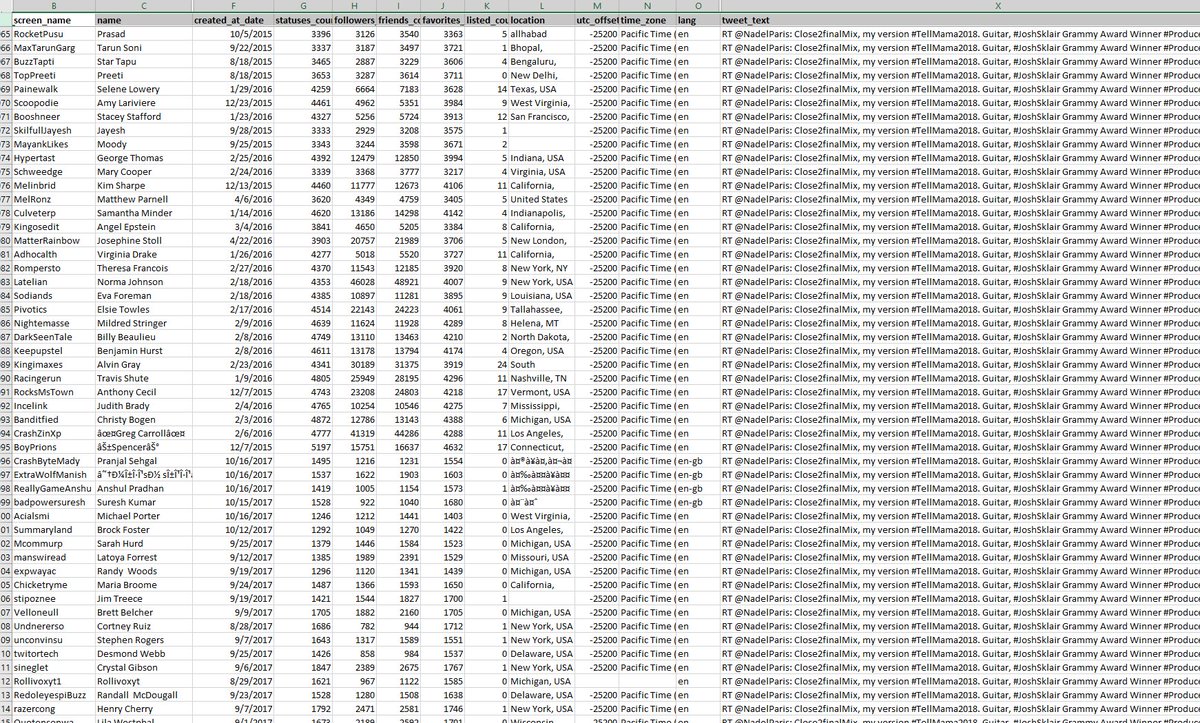Click the Summaryland screen name cell

pyautogui.click(x=53, y=529)
